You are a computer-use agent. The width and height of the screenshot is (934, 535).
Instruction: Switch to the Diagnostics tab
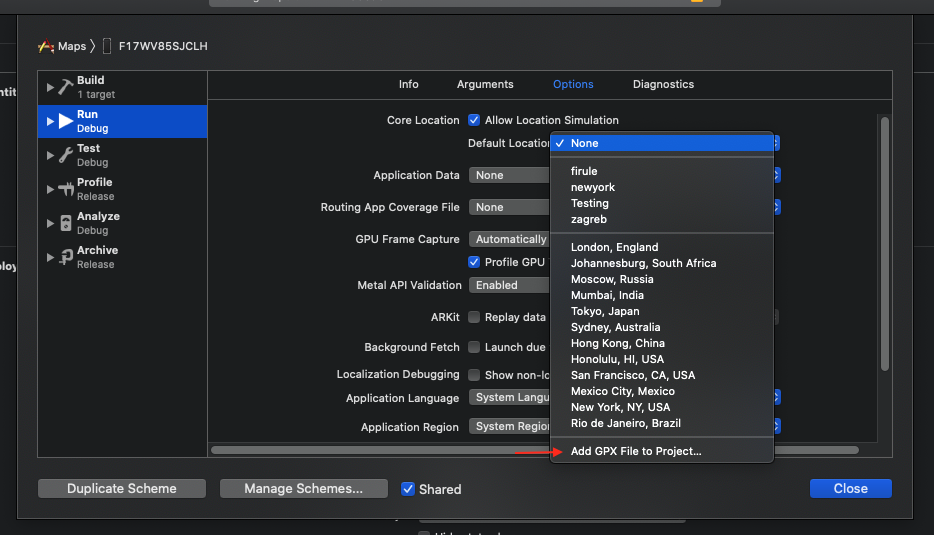[663, 84]
